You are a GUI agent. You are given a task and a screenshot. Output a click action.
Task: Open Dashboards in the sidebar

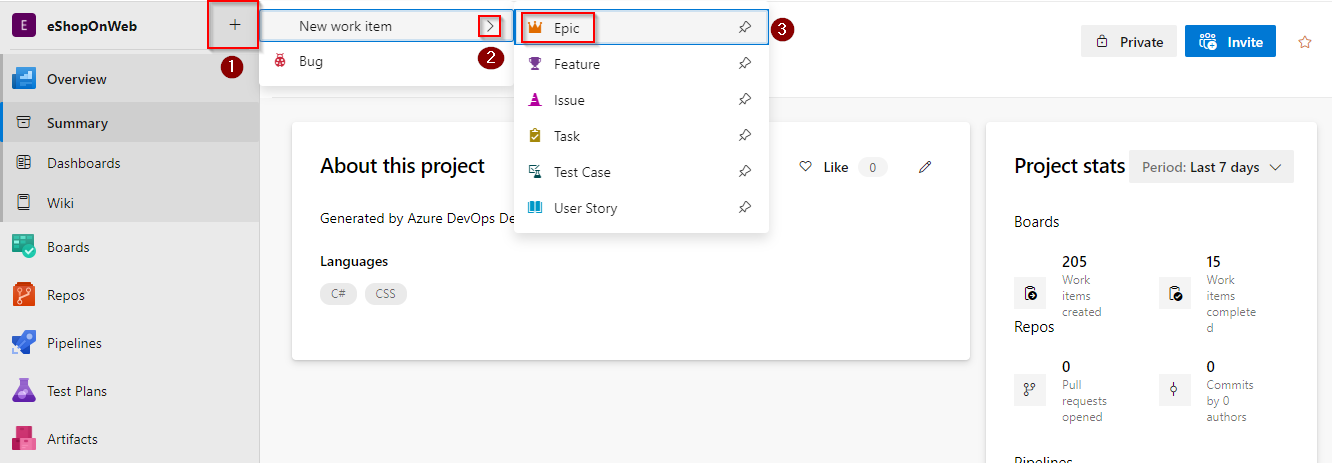(130, 163)
